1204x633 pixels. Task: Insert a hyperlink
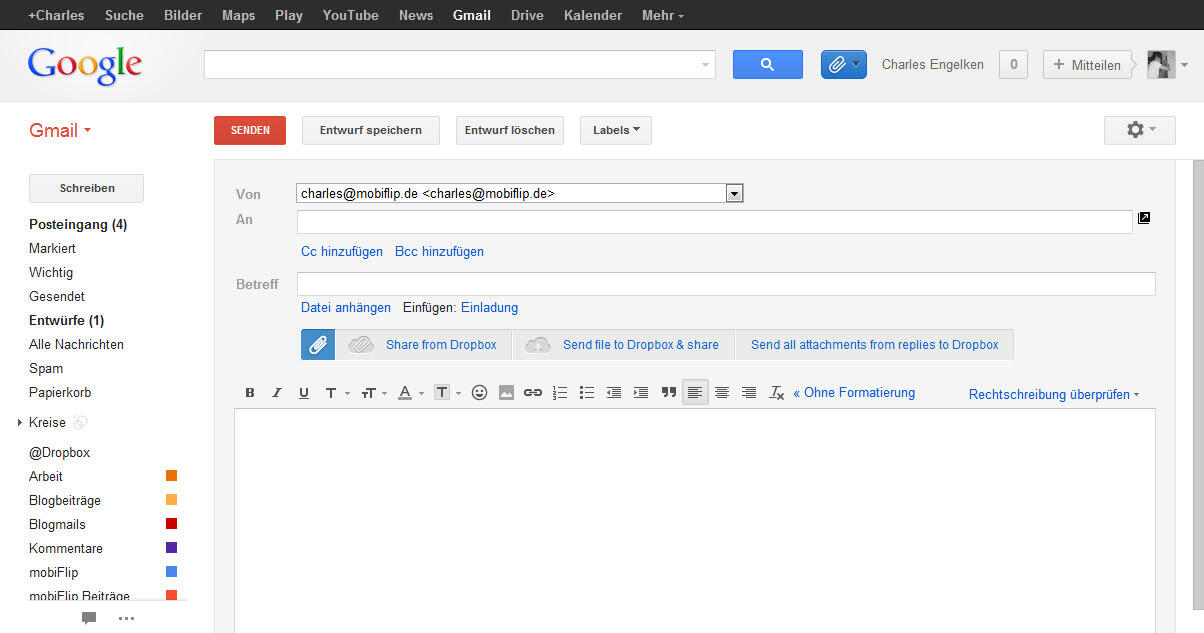[x=533, y=393]
